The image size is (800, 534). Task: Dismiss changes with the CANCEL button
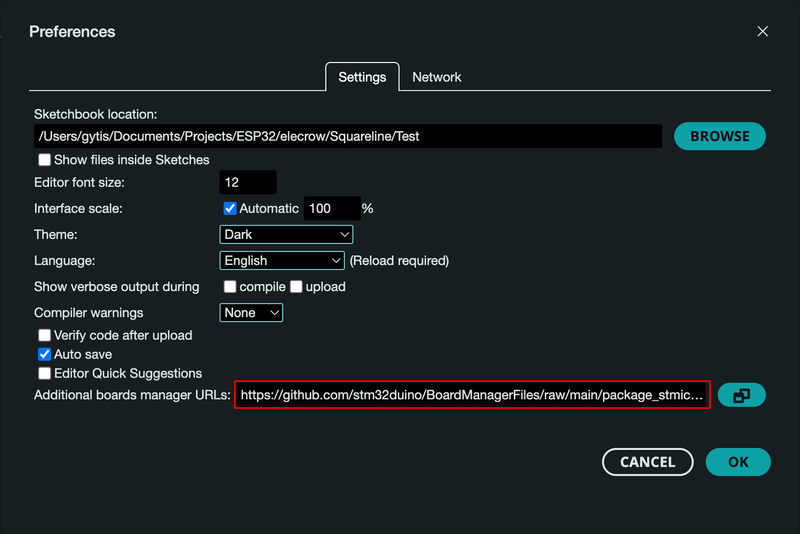647,462
